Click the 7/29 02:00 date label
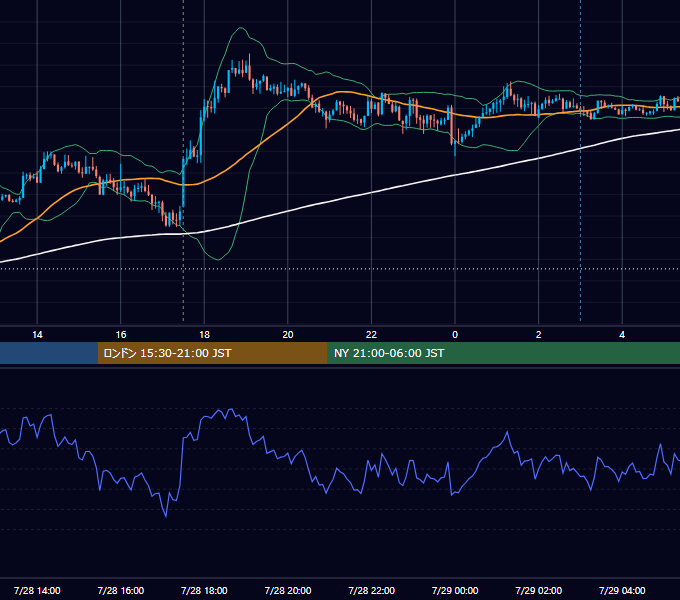The width and height of the screenshot is (680, 600). point(539,590)
